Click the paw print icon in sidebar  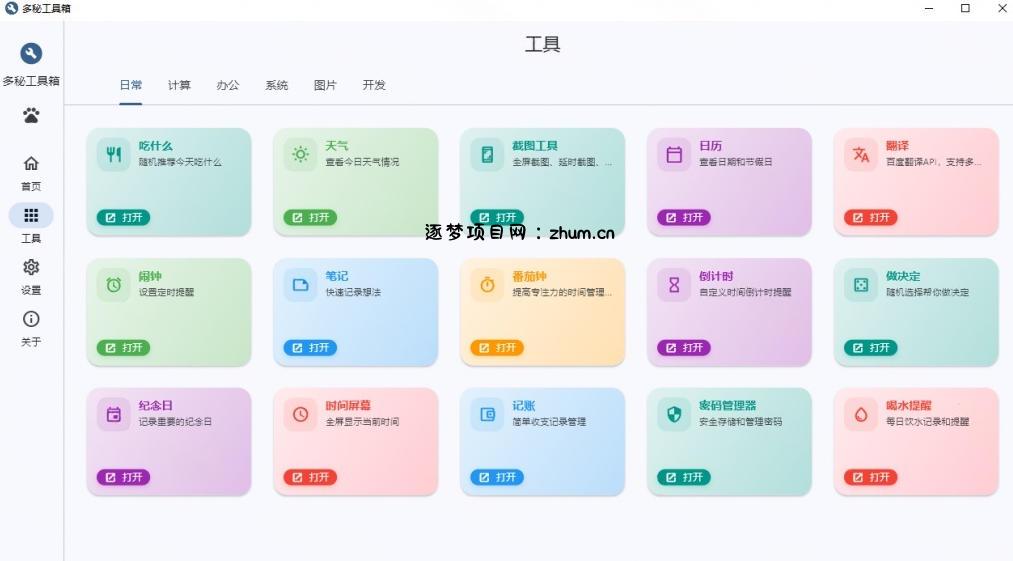31,116
